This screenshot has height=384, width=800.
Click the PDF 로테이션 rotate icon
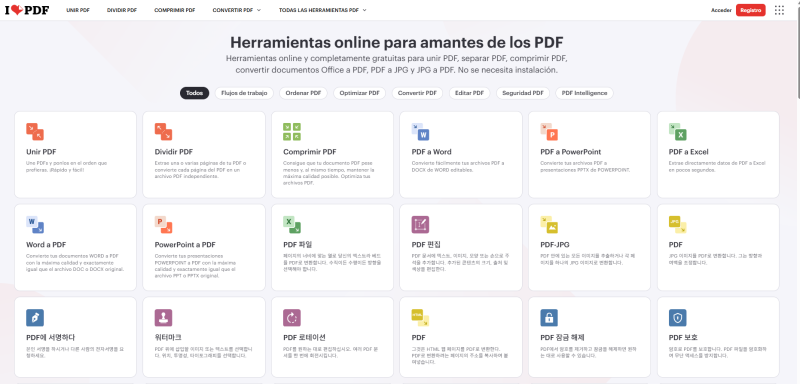click(x=292, y=318)
